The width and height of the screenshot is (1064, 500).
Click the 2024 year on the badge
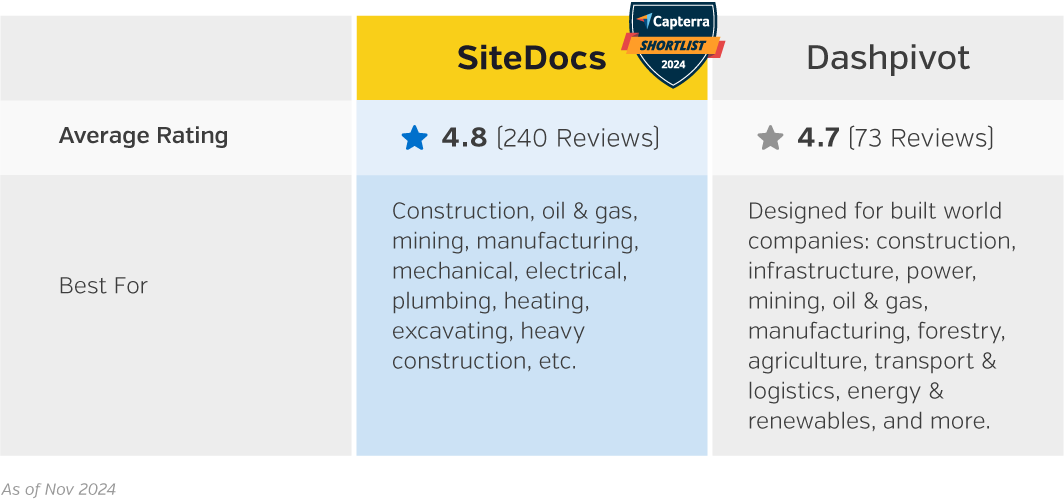pyautogui.click(x=673, y=65)
